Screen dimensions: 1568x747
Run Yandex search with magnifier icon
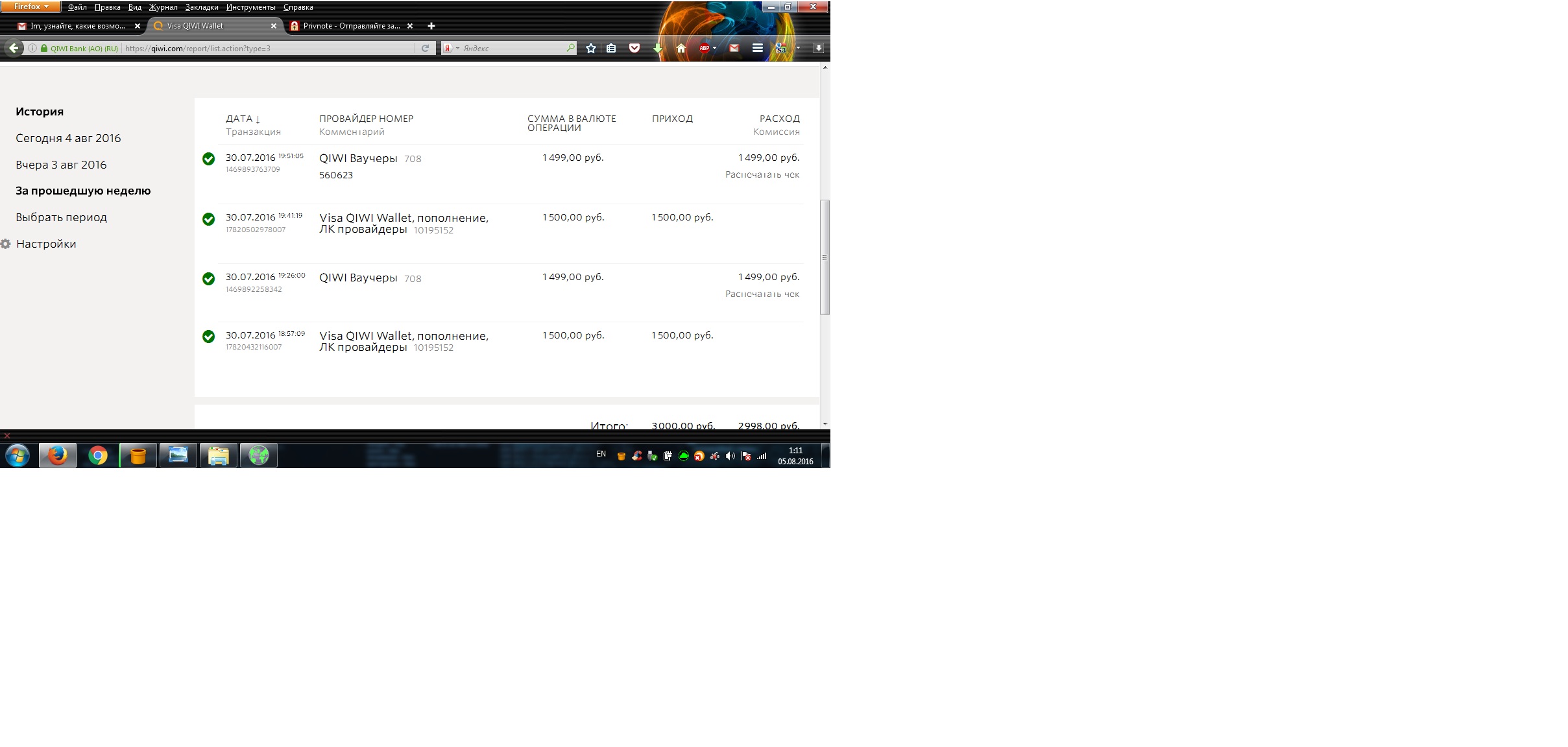(570, 48)
